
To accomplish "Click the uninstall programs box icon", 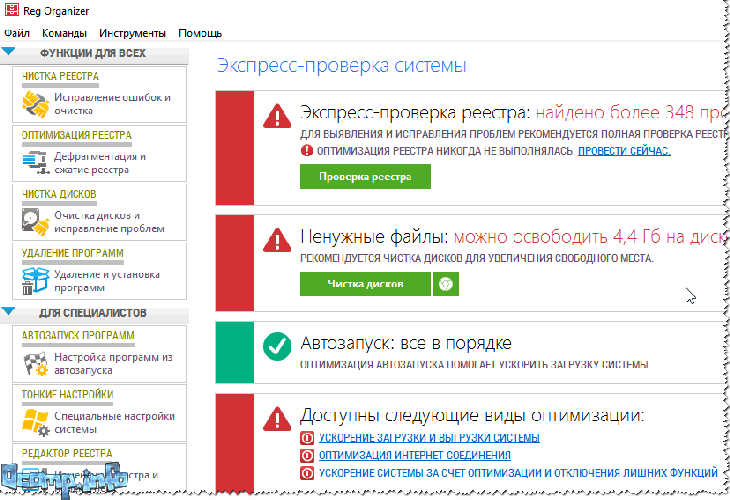I will click(x=35, y=281).
